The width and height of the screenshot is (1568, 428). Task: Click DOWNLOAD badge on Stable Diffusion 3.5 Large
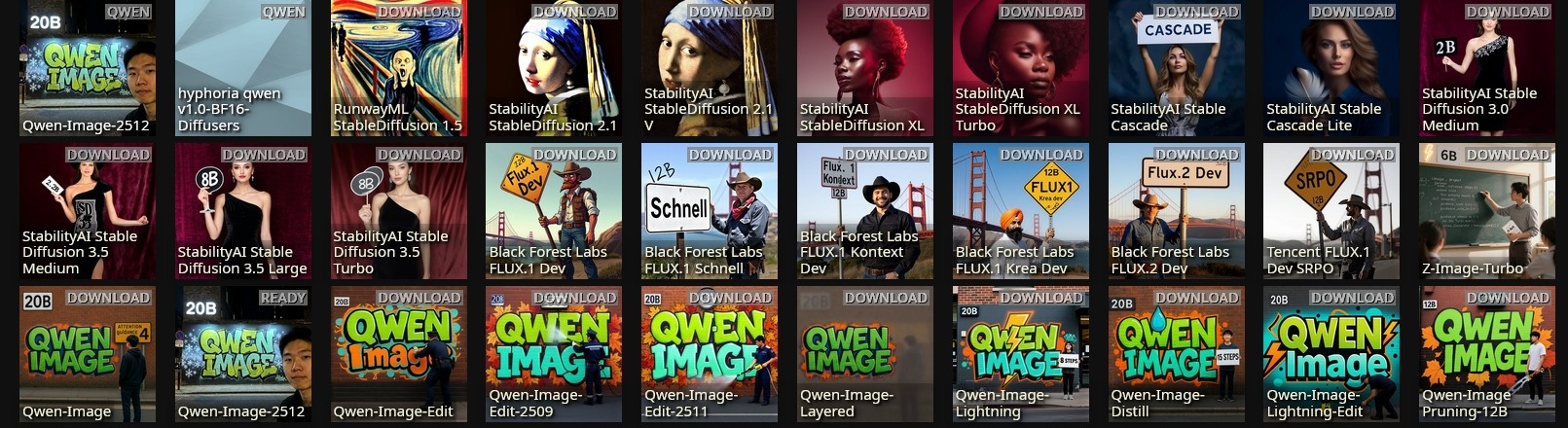264,155
